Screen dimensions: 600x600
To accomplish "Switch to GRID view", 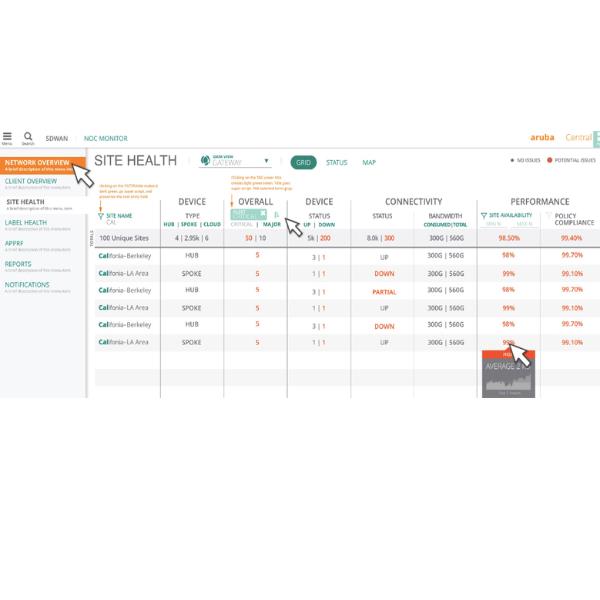I will 302,162.
